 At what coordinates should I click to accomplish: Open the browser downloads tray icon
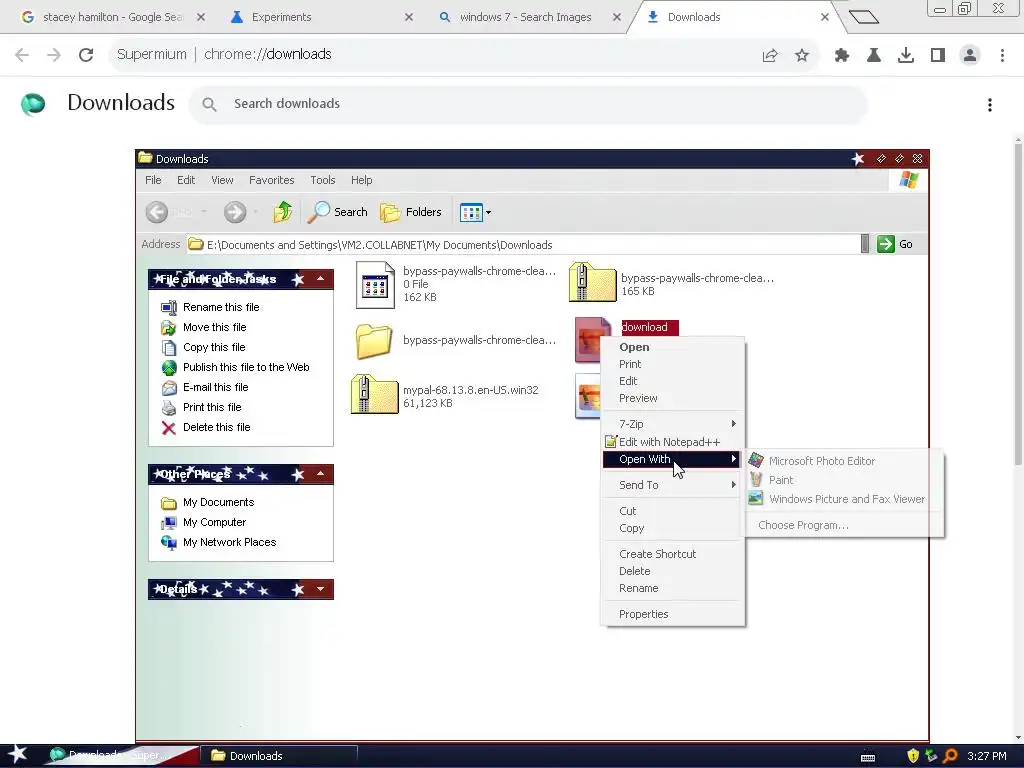pos(906,56)
